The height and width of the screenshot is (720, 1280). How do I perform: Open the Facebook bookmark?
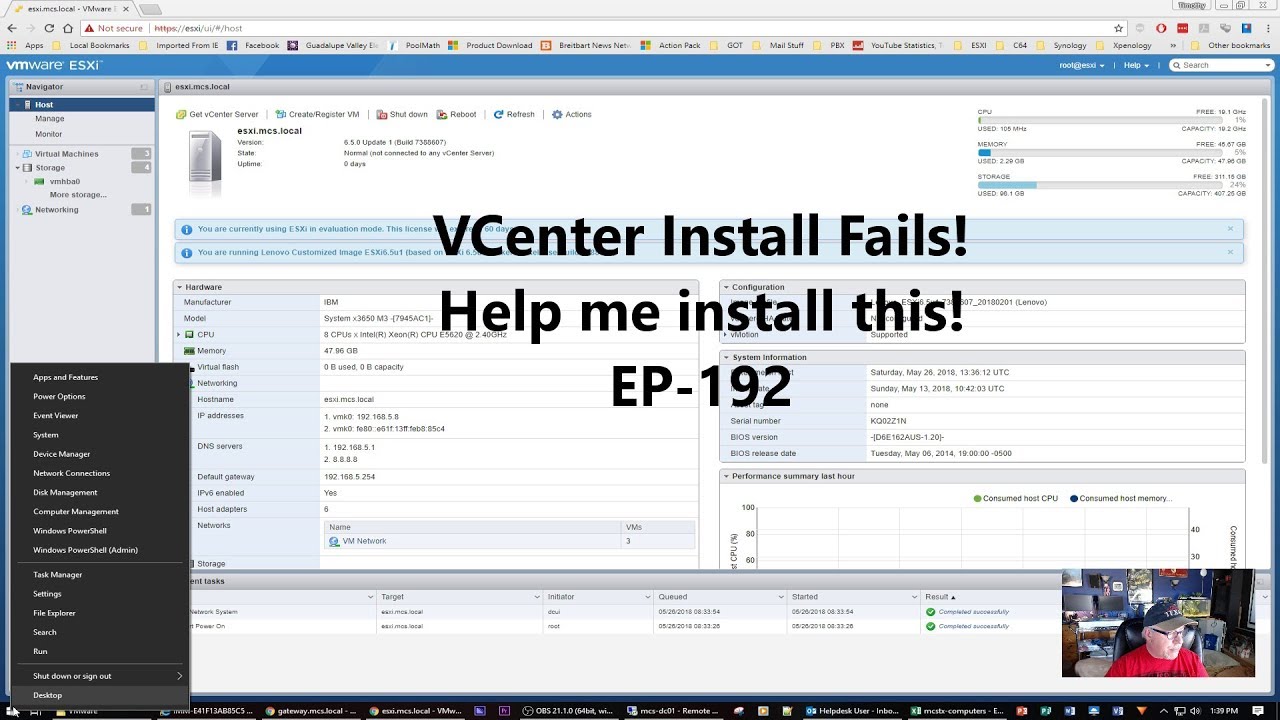point(253,45)
